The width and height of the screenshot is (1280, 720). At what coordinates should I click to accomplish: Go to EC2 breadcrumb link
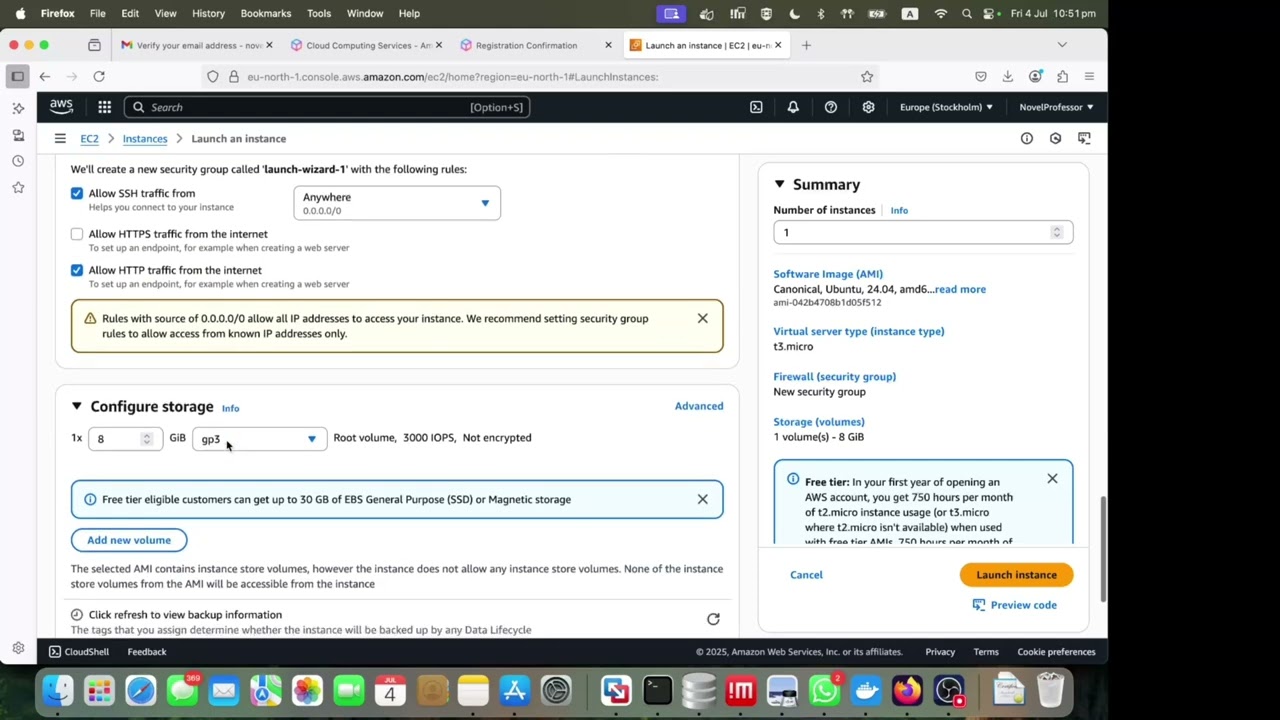pos(89,139)
